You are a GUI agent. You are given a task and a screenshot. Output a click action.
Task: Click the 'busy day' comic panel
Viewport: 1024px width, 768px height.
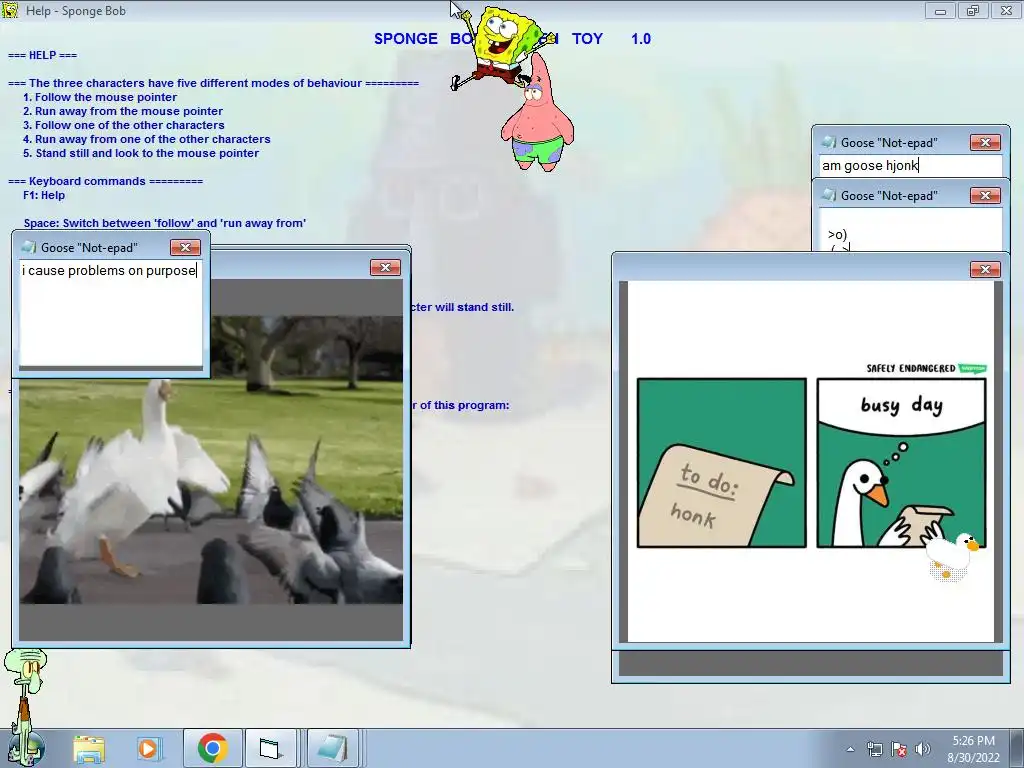(901, 463)
